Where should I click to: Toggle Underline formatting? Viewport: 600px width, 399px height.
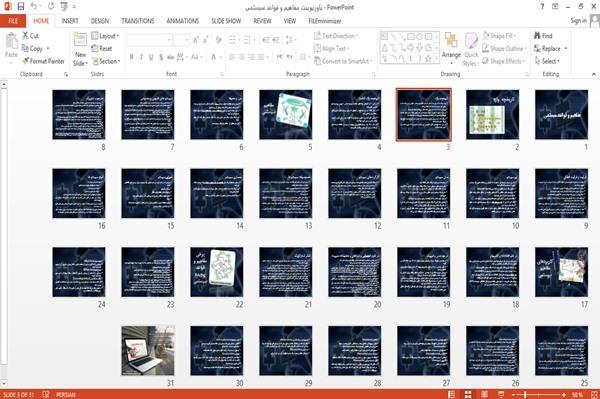pos(151,57)
